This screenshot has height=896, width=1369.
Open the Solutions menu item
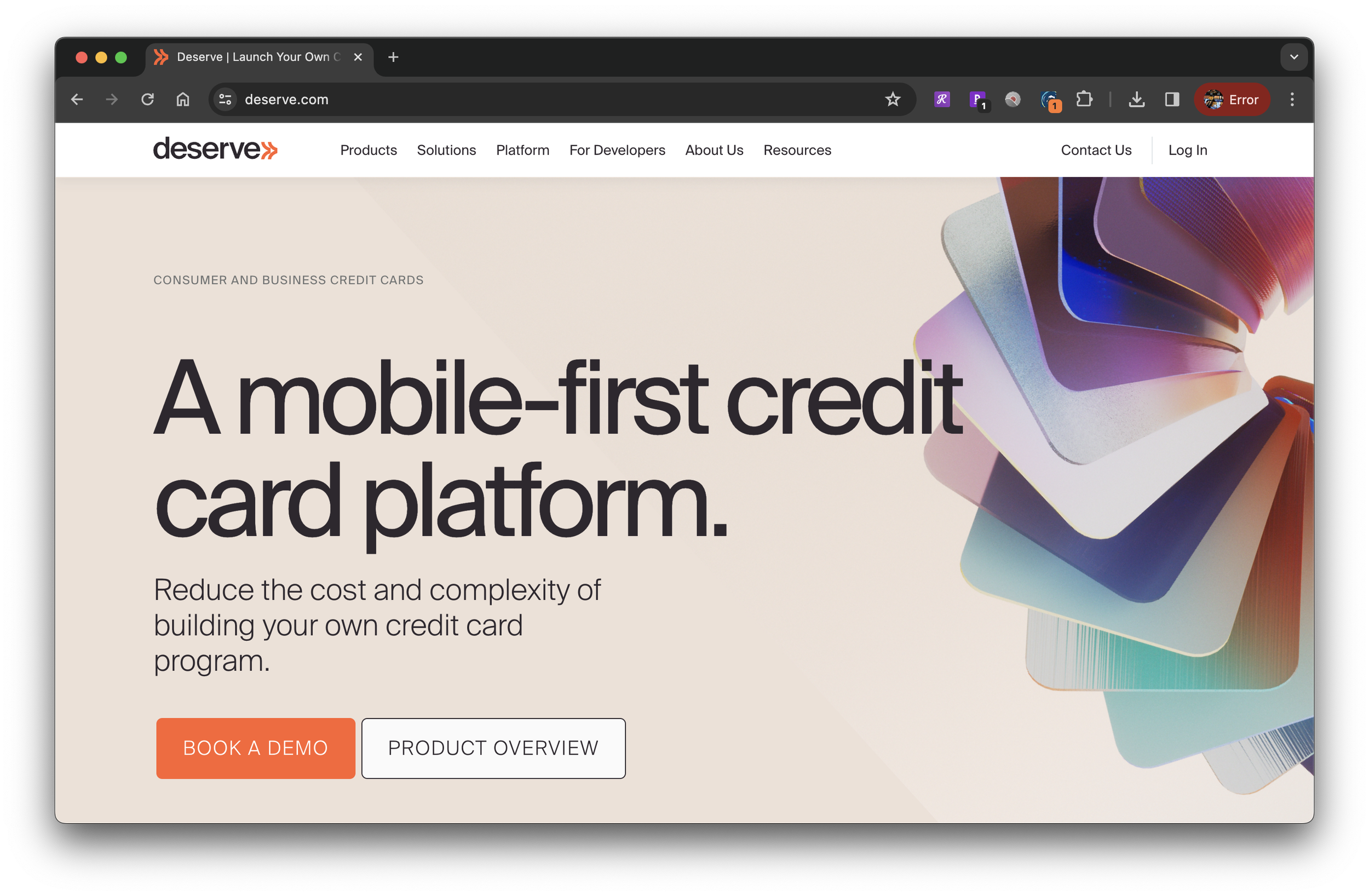(x=446, y=150)
